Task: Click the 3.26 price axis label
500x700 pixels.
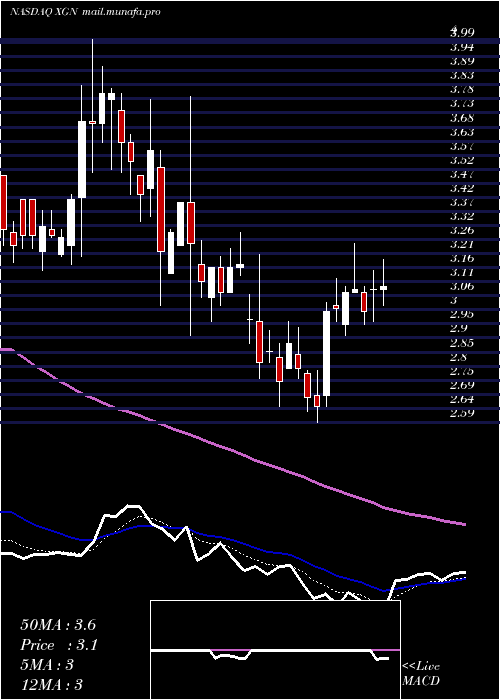Action: [x=462, y=231]
